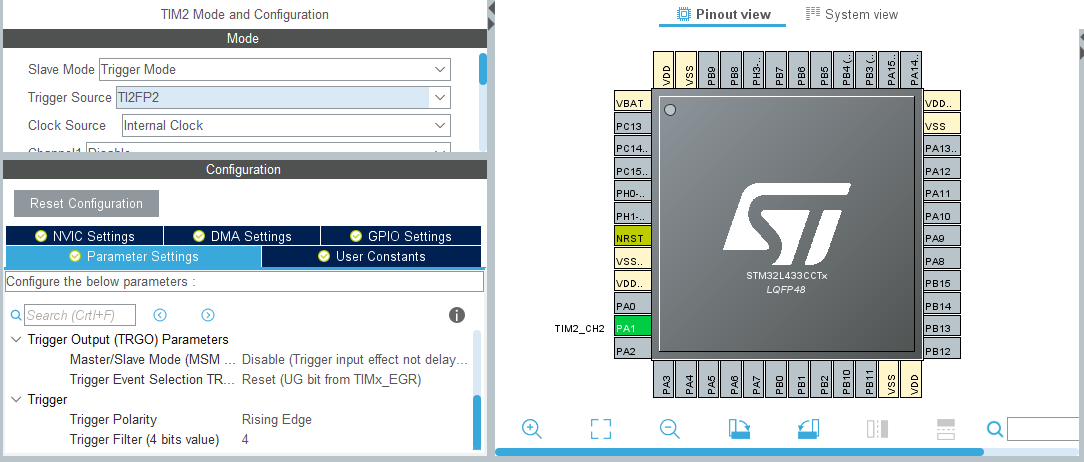1084x462 pixels.
Task: Select the PB15 pin
Action: 942,283
